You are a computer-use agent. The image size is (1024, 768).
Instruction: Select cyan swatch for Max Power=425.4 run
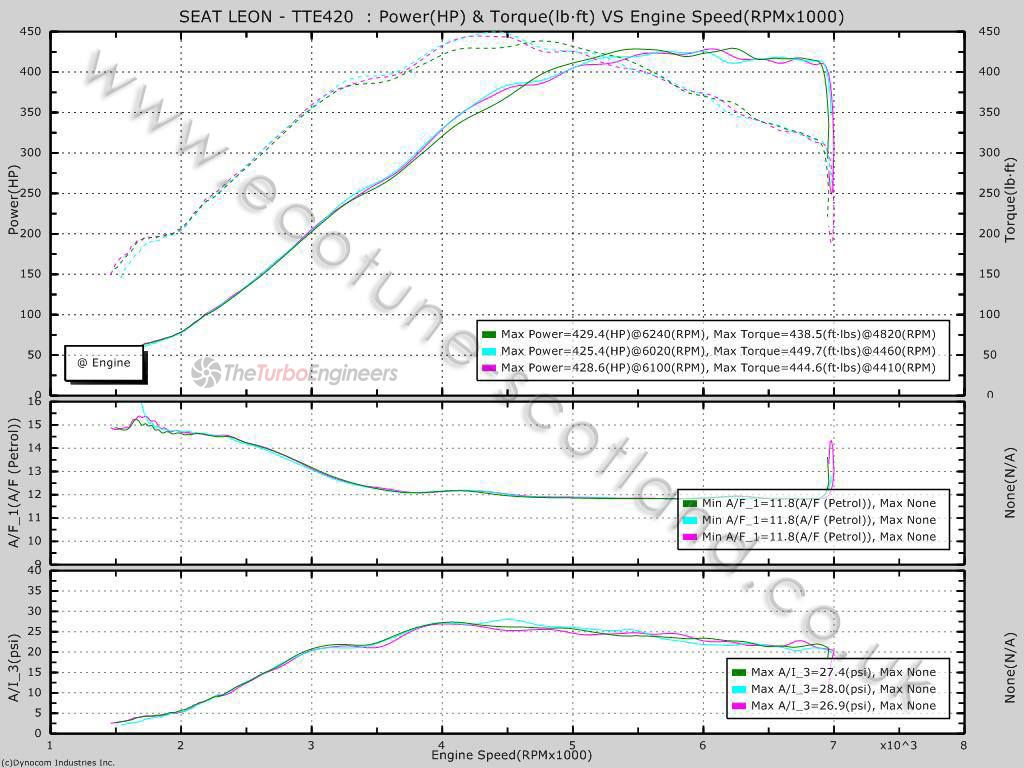tap(488, 351)
